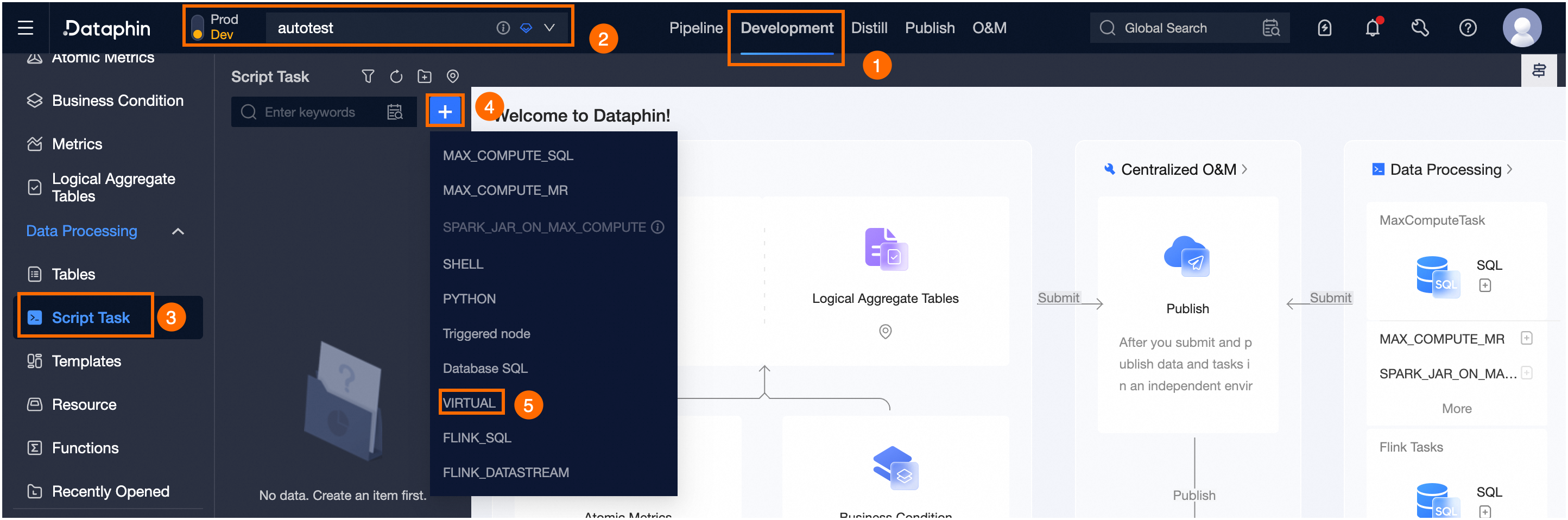Click the calendar search icon in keywords box
This screenshot has height=520, width=1568.
pos(395,112)
